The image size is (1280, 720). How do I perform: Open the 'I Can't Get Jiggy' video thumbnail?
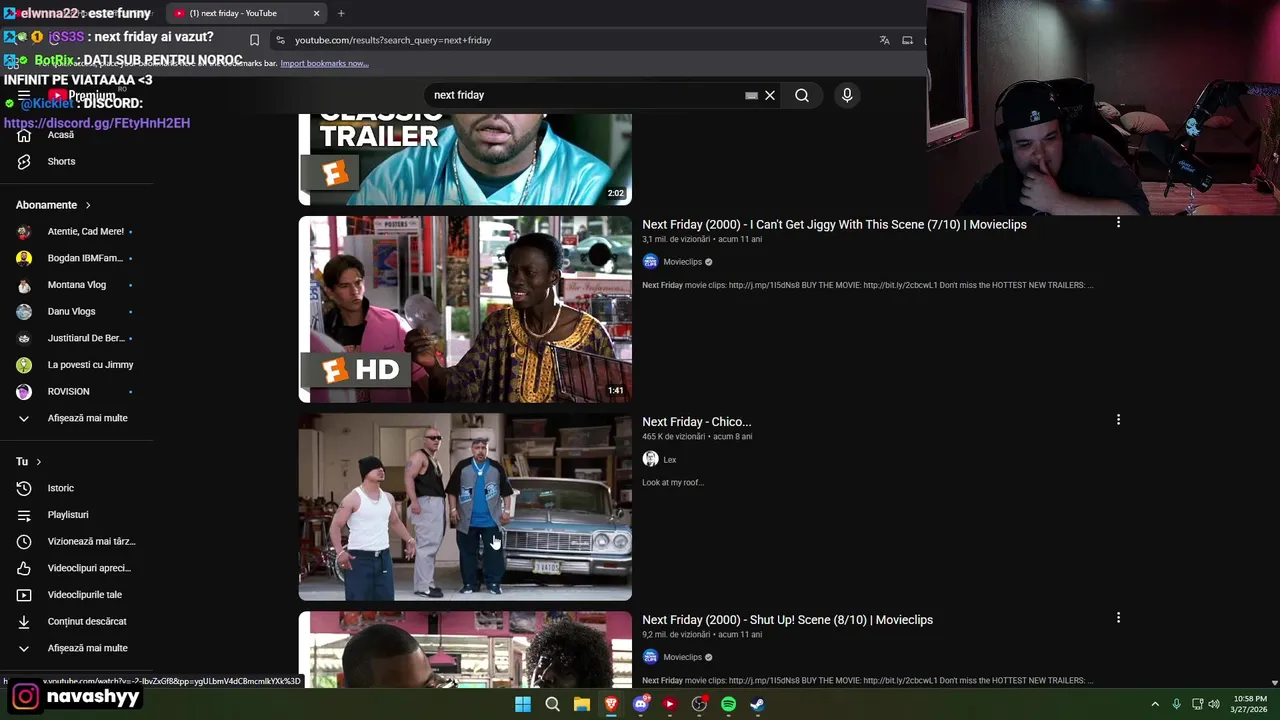click(x=465, y=310)
